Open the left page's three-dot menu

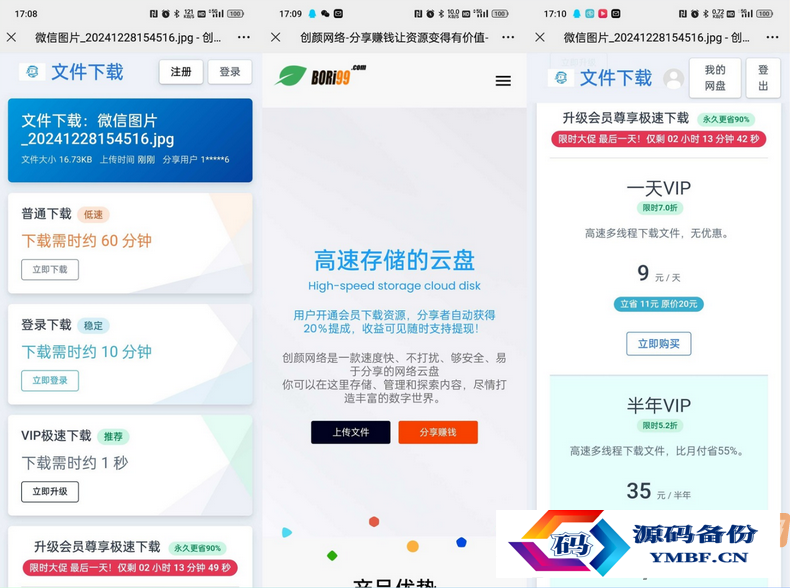(244, 37)
